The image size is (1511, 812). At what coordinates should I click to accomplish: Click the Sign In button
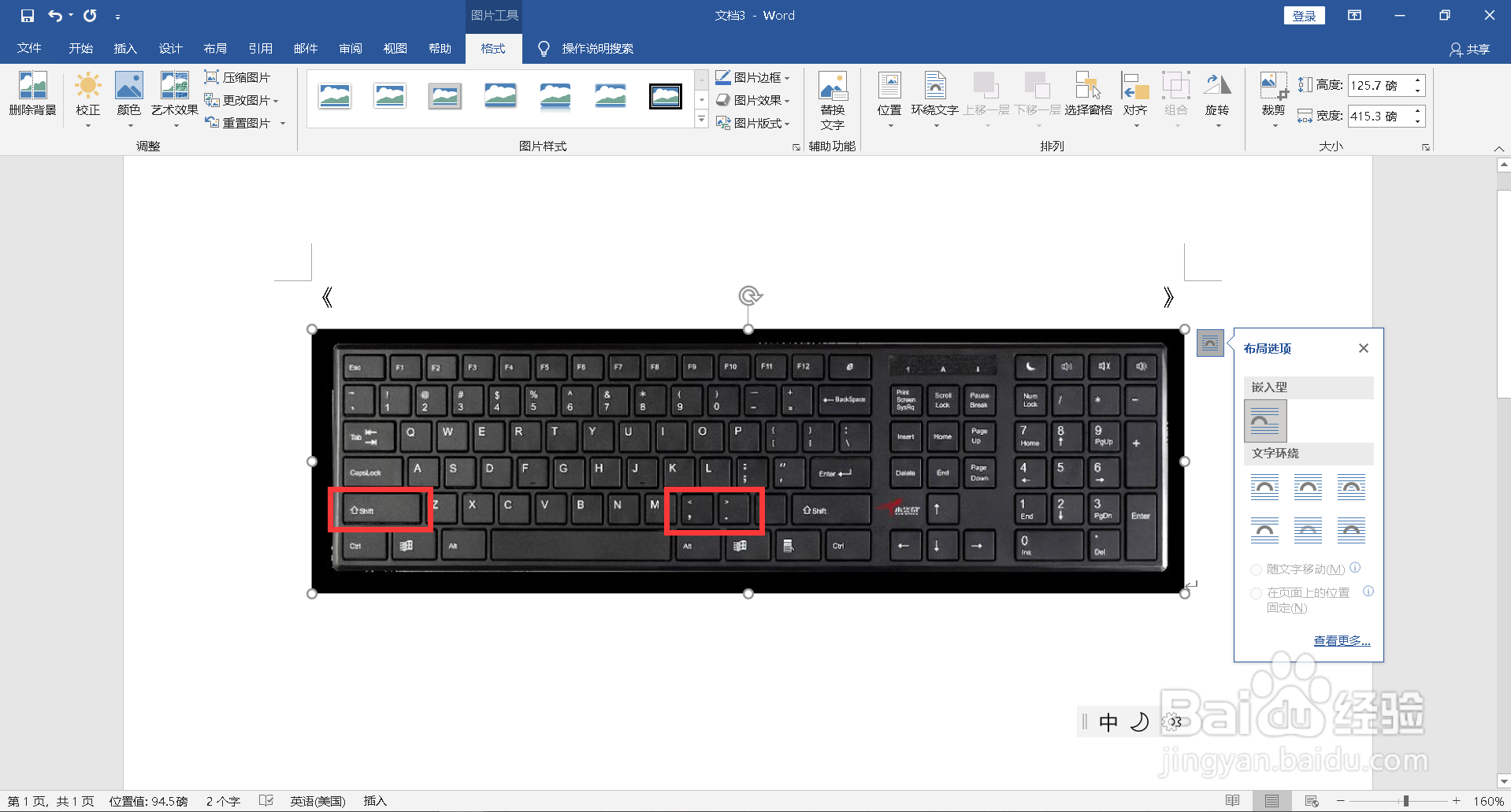[x=1304, y=15]
